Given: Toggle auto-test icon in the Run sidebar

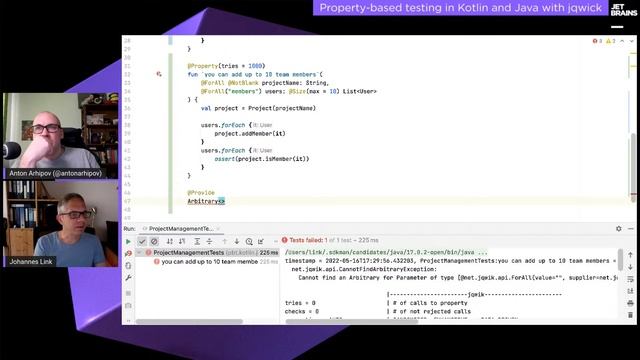Looking at the screenshot, I should [x=128, y=266].
